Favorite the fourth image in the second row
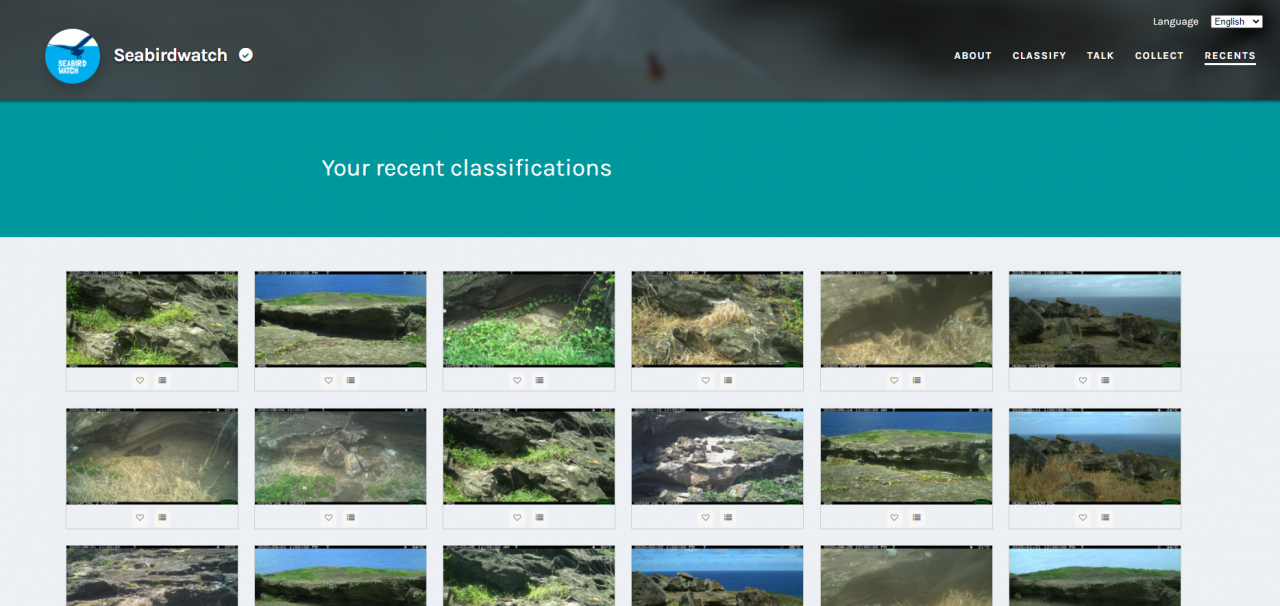Screen dimensions: 1280x606 click(705, 517)
